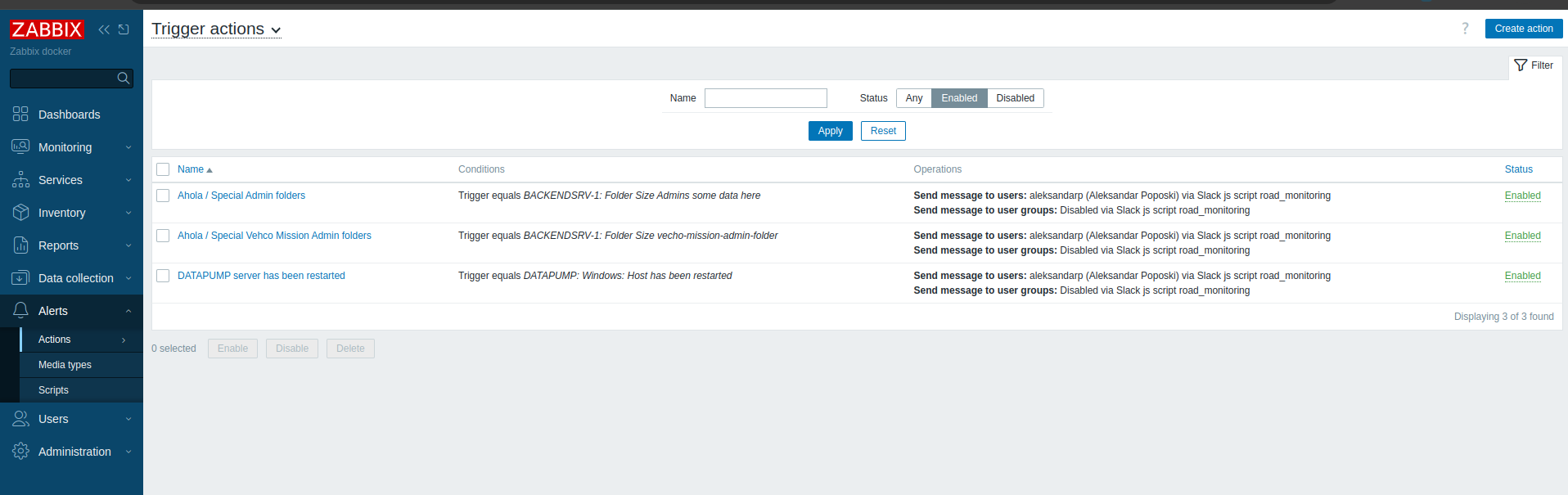Expand the Services menu chevron

[128, 180]
